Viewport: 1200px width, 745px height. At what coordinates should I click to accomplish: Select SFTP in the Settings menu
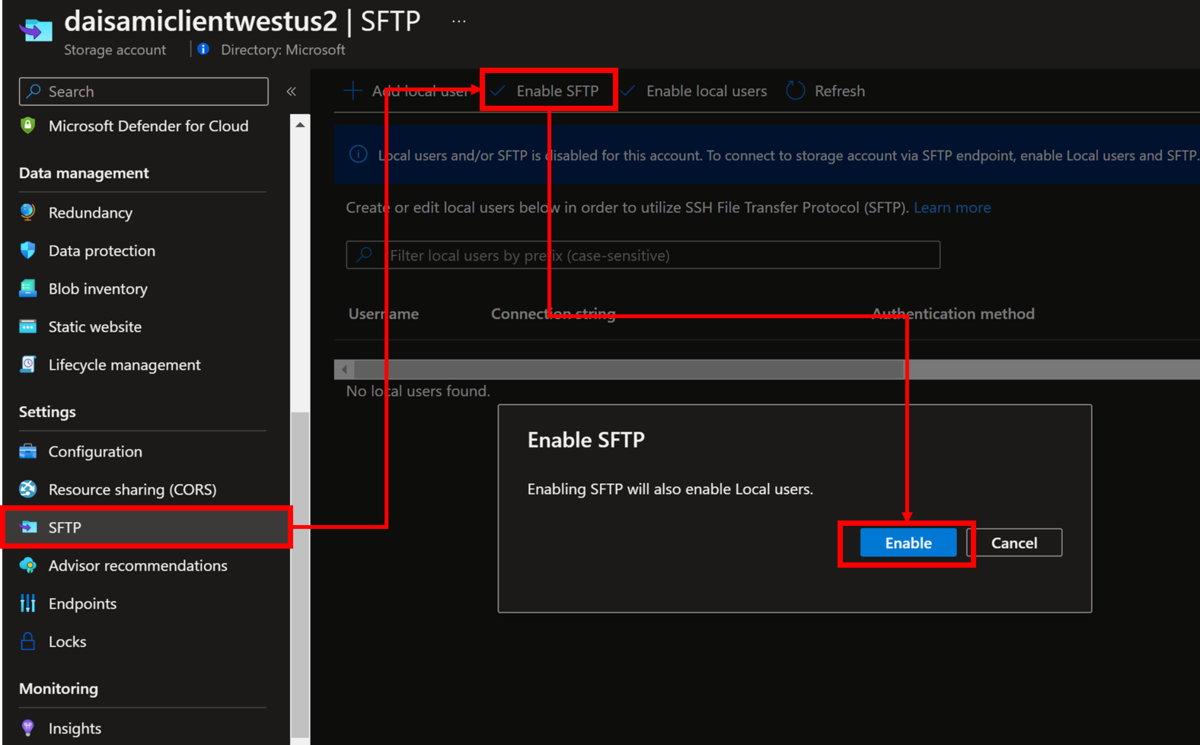[x=146, y=527]
